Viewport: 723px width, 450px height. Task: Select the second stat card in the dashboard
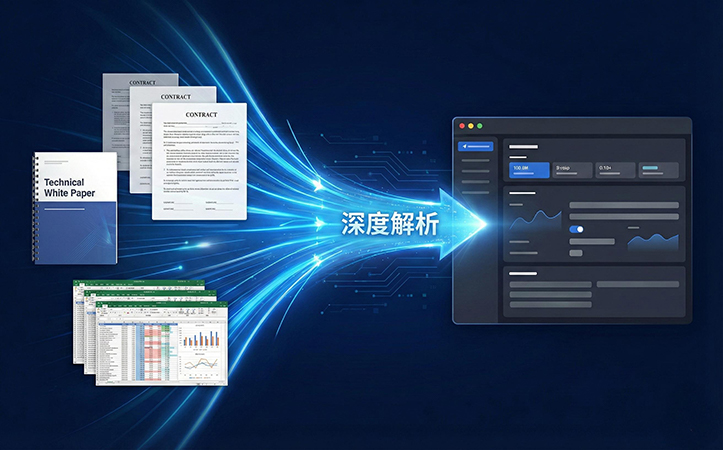(572, 170)
